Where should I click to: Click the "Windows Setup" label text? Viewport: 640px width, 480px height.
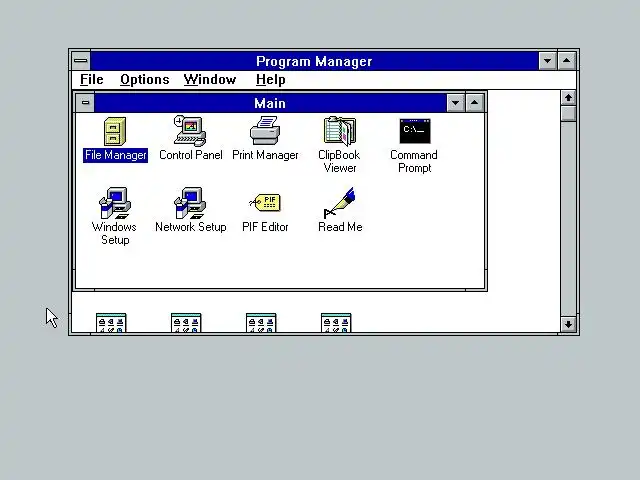click(114, 233)
